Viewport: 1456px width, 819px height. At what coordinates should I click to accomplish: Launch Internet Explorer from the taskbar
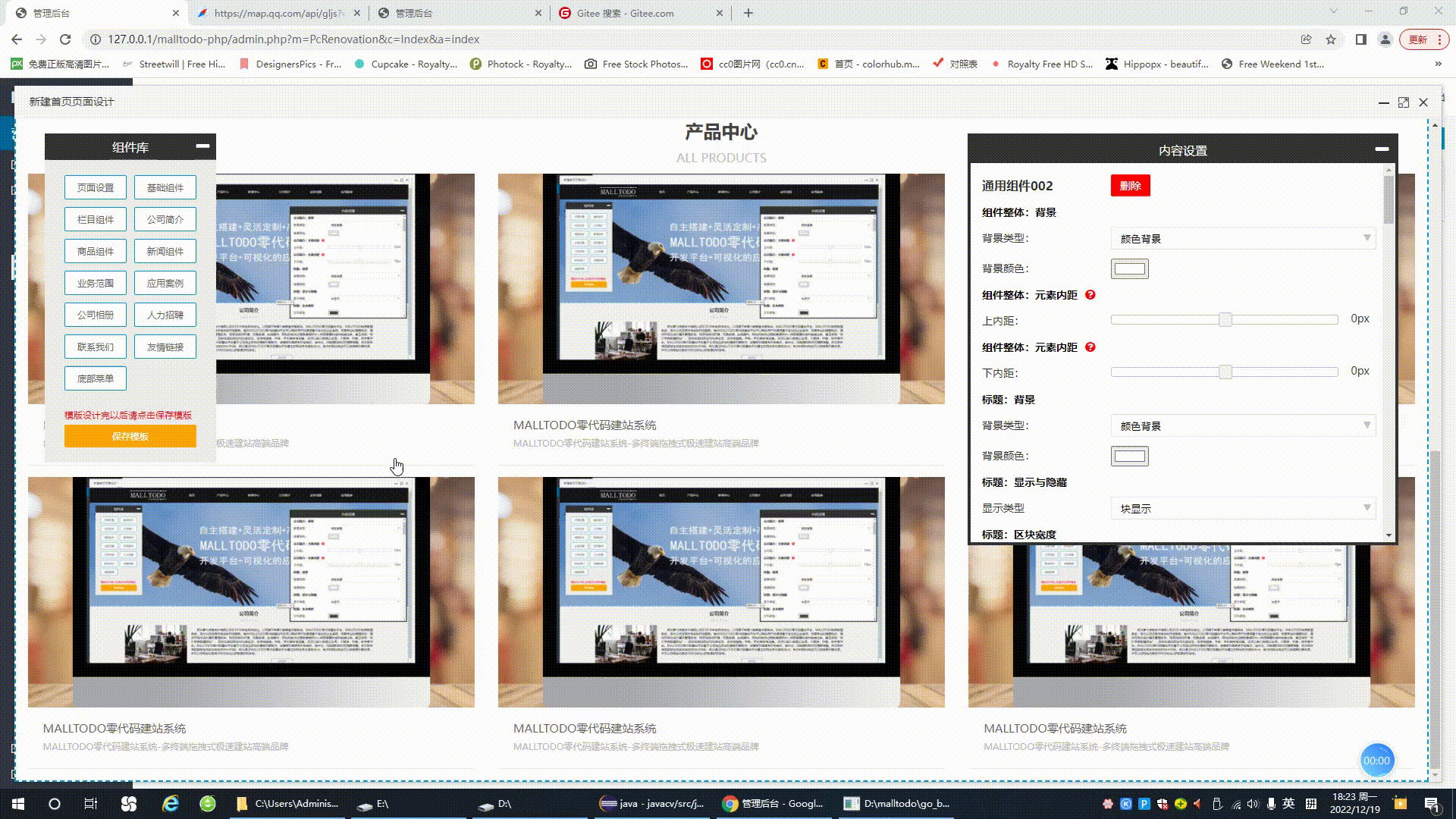[x=171, y=804]
